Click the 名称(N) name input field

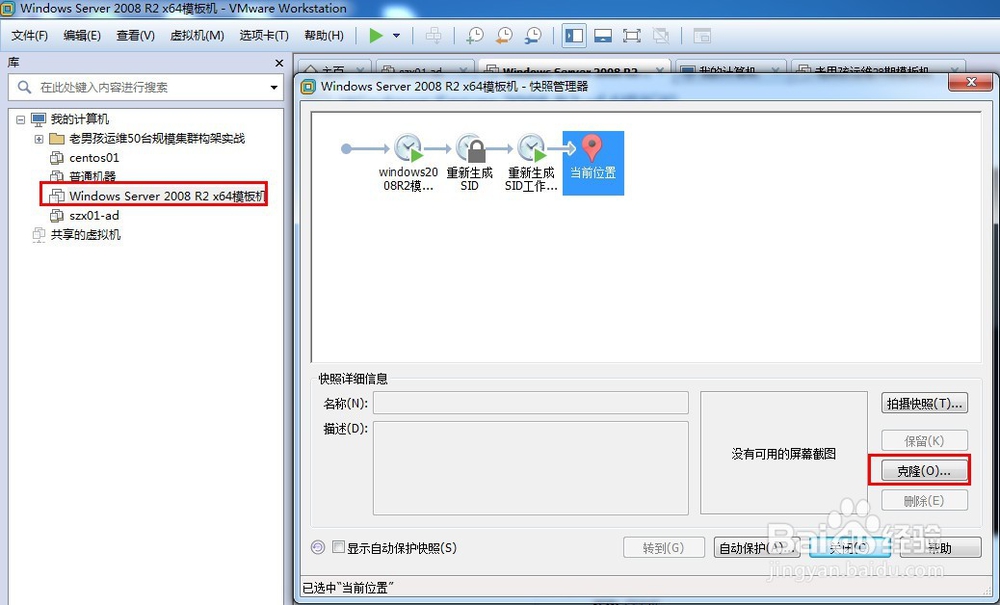[531, 403]
